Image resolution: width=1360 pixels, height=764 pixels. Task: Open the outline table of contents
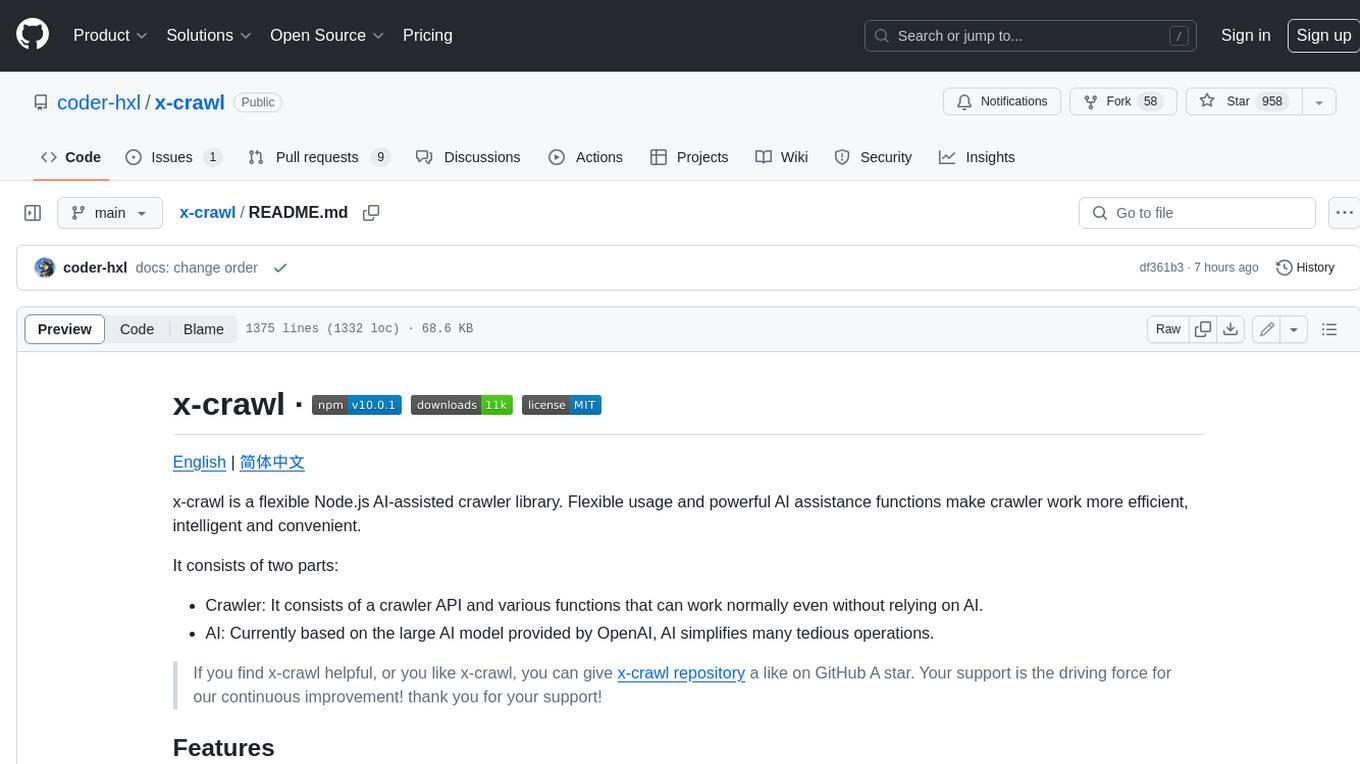pos(1329,329)
